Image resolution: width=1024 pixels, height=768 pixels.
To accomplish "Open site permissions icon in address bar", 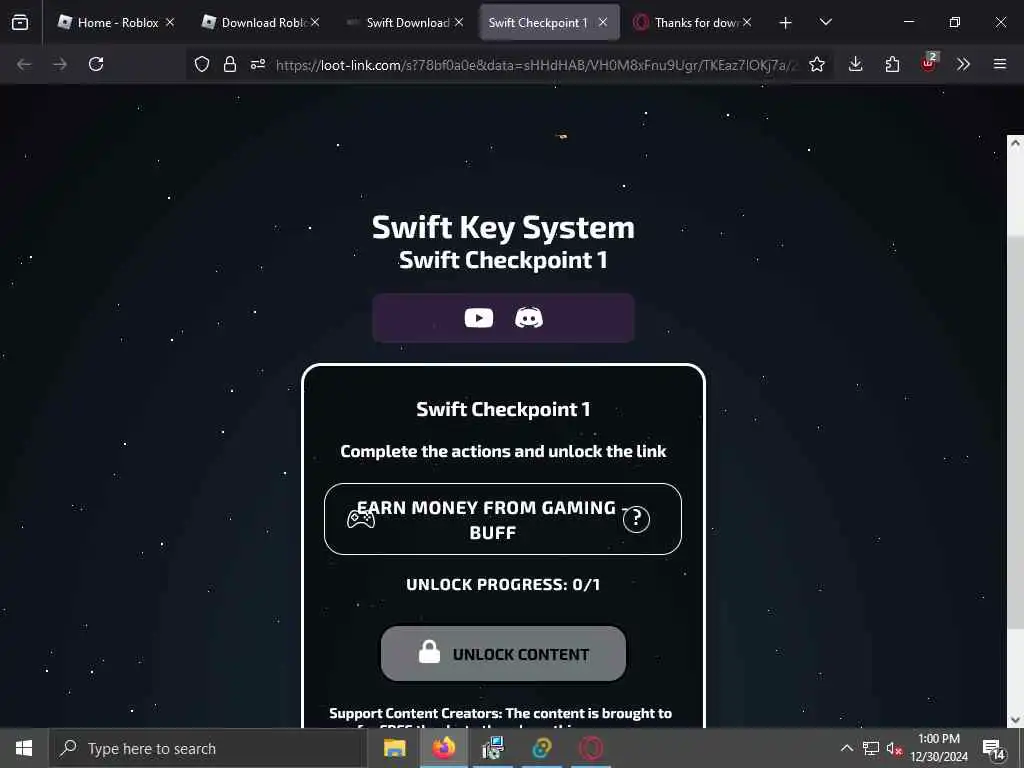I will tap(258, 64).
